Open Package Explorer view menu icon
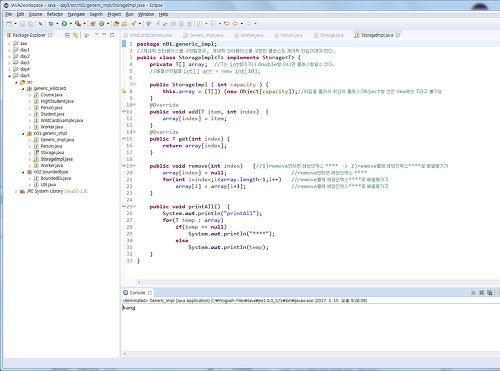The image size is (500, 371). (97, 34)
